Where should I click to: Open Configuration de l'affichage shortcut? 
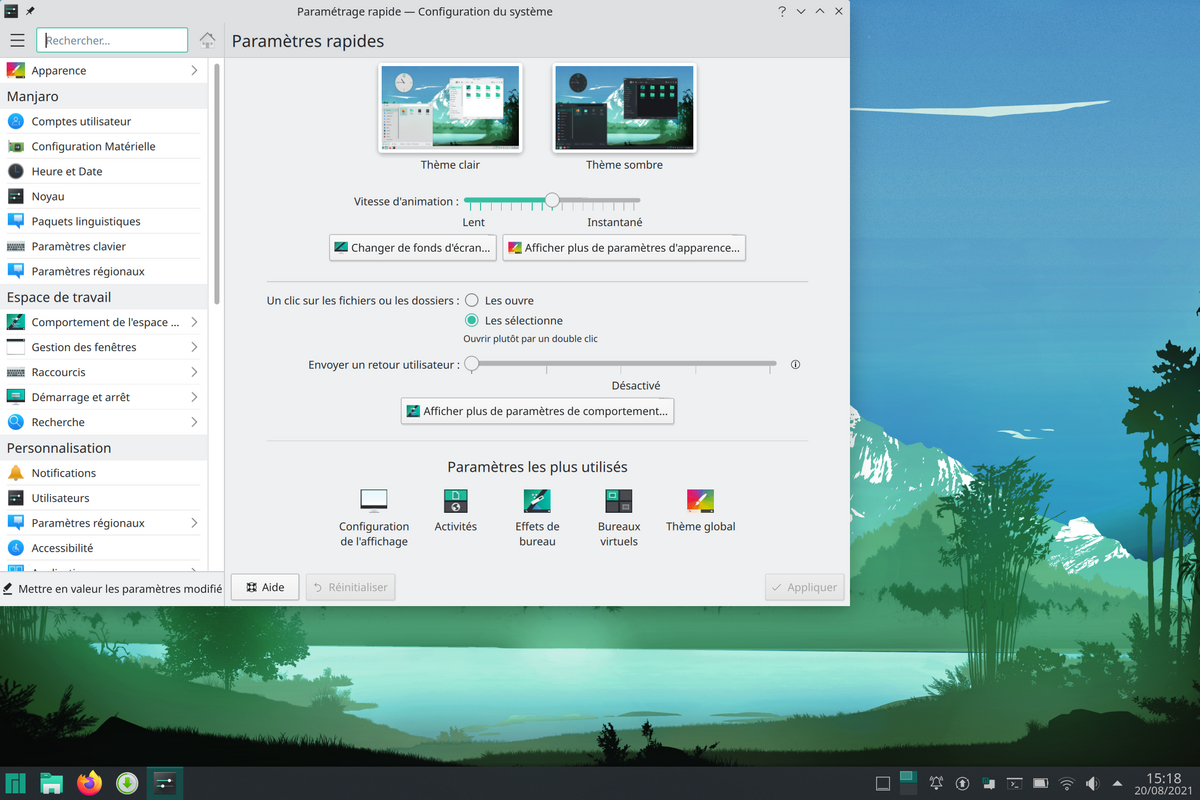(x=374, y=518)
